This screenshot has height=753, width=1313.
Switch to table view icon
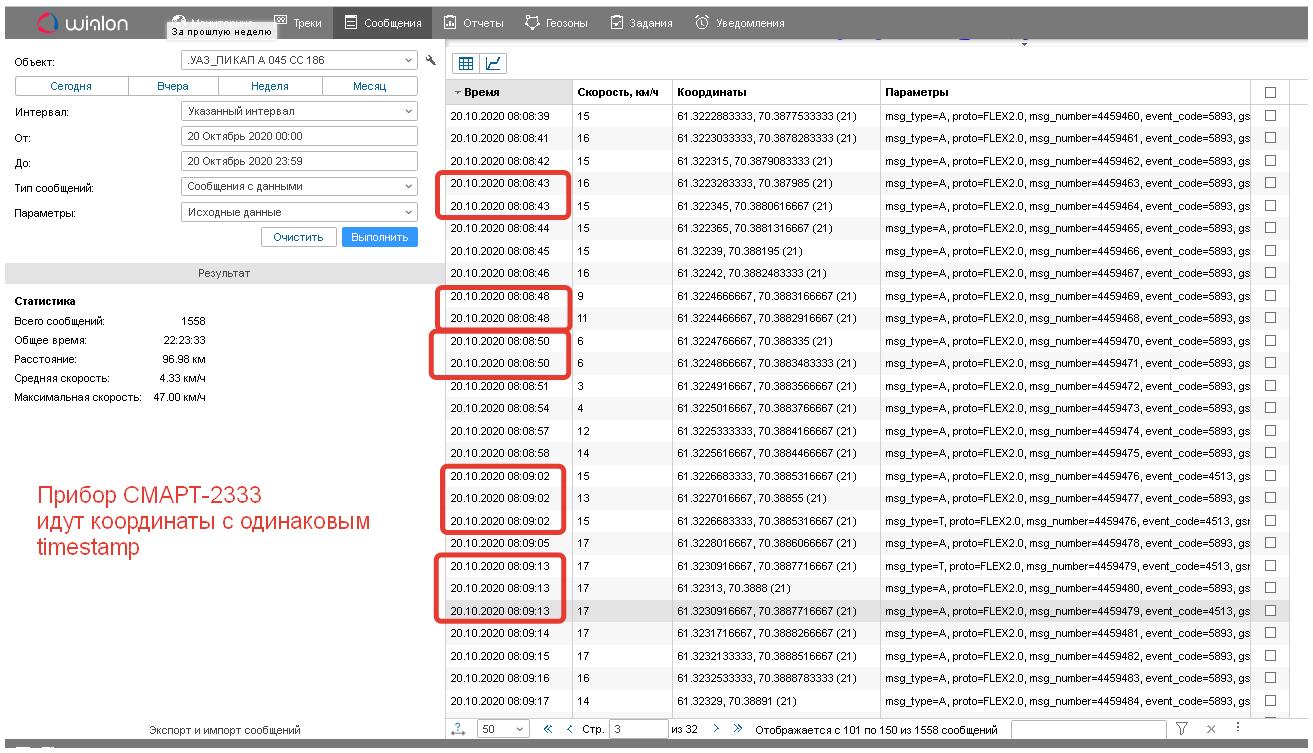(466, 63)
